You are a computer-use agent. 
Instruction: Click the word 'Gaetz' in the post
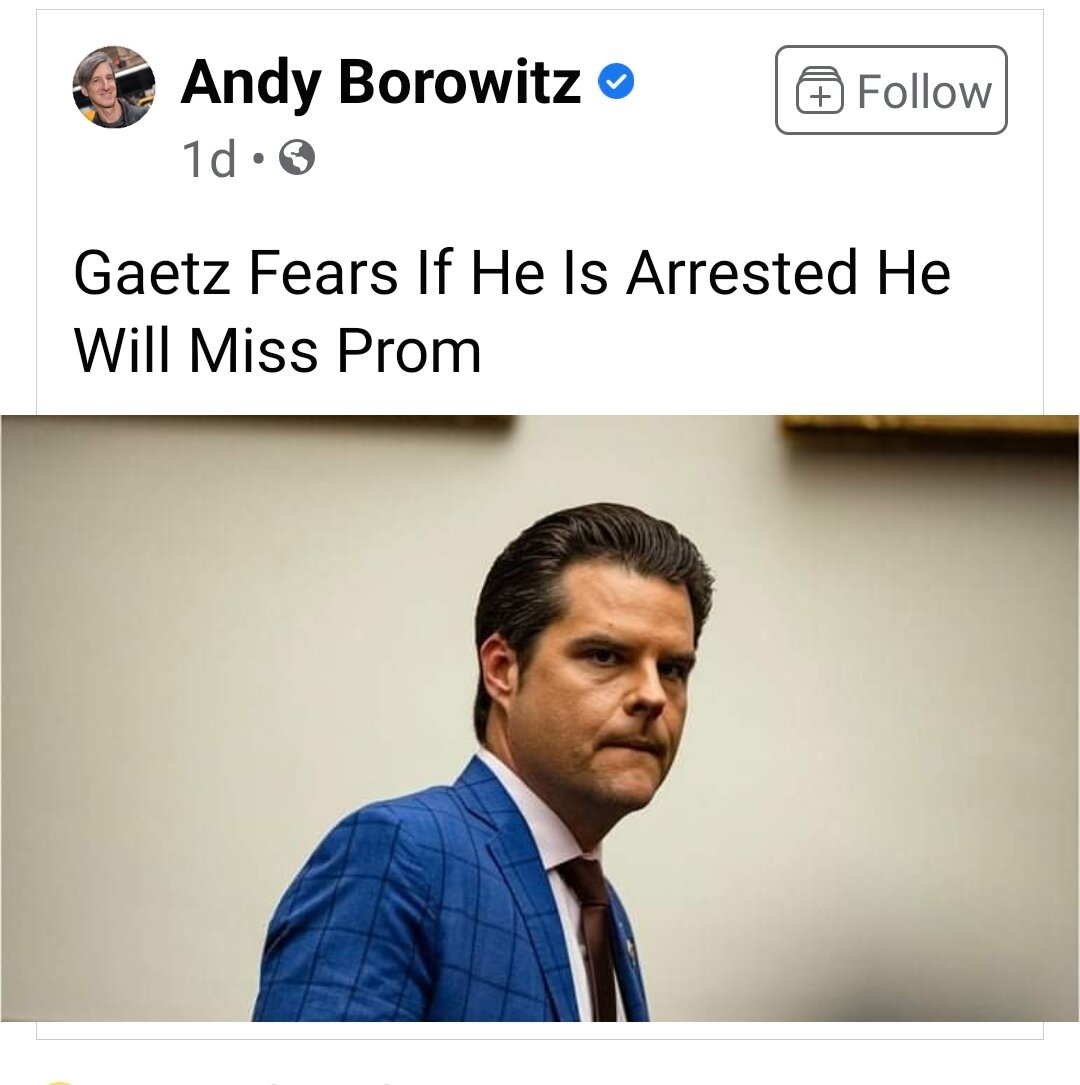tap(152, 272)
